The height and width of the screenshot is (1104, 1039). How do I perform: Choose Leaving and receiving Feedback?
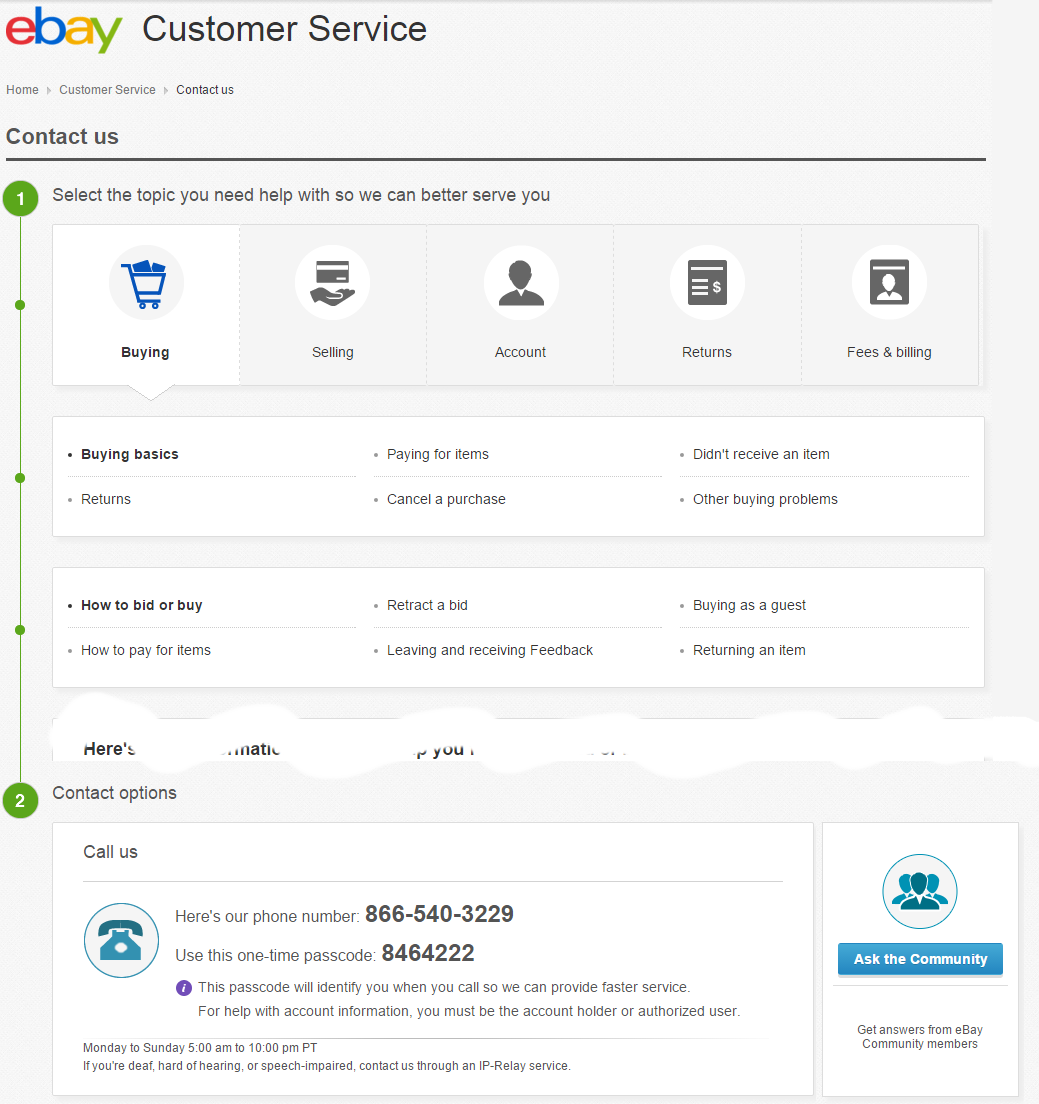[x=490, y=650]
